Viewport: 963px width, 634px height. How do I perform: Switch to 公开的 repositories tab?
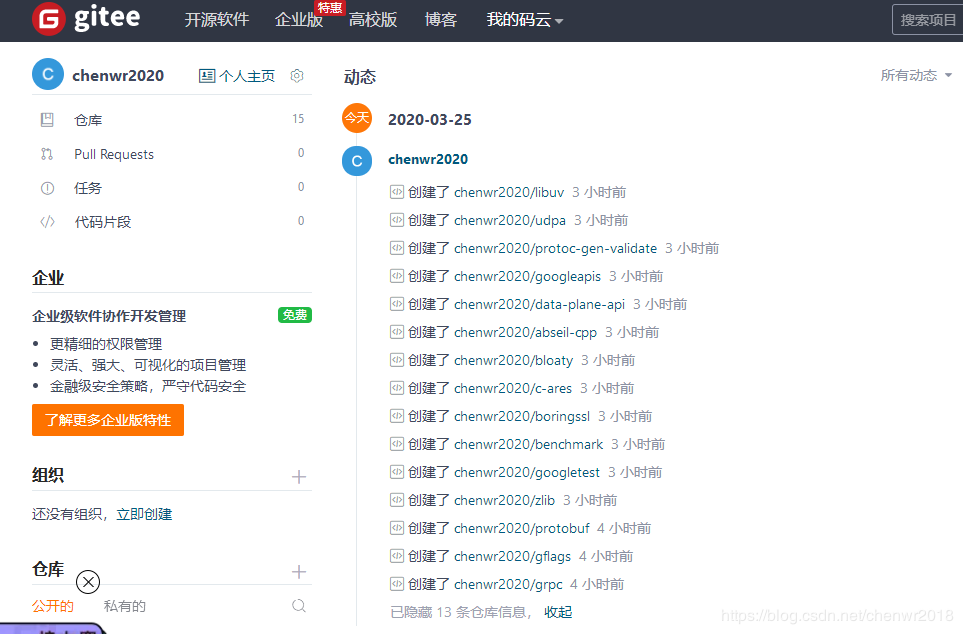tap(53, 606)
